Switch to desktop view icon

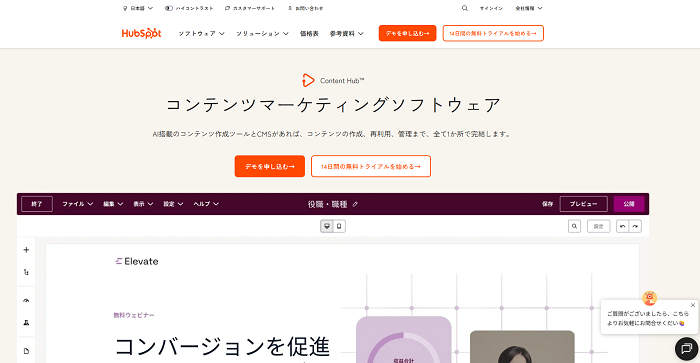click(x=327, y=226)
